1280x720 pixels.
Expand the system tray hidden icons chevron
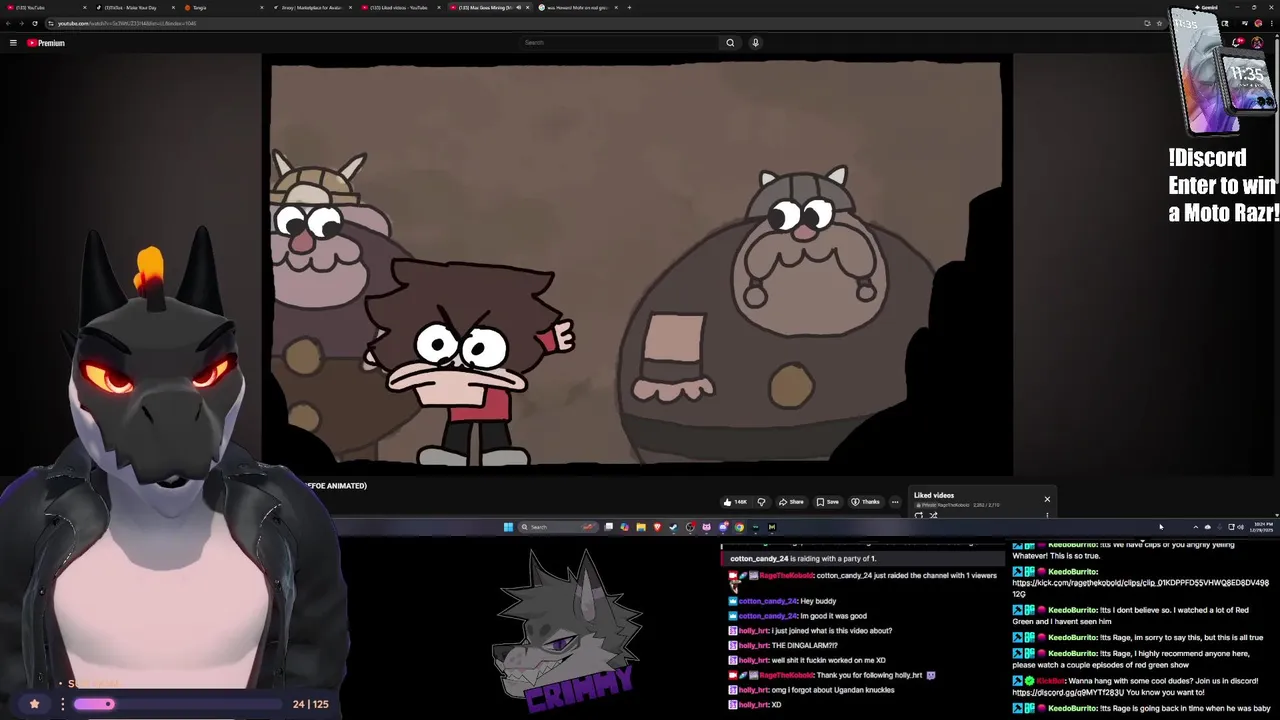[1195, 527]
